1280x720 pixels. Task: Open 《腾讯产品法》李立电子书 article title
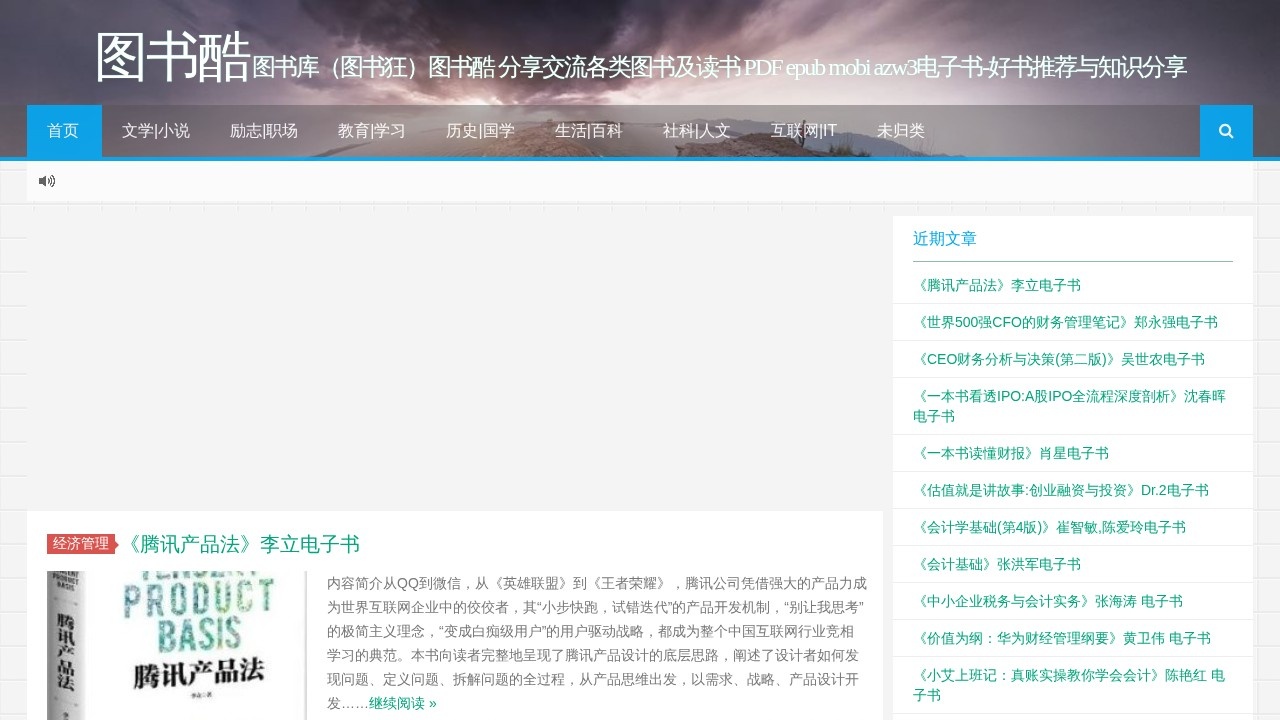[244, 544]
